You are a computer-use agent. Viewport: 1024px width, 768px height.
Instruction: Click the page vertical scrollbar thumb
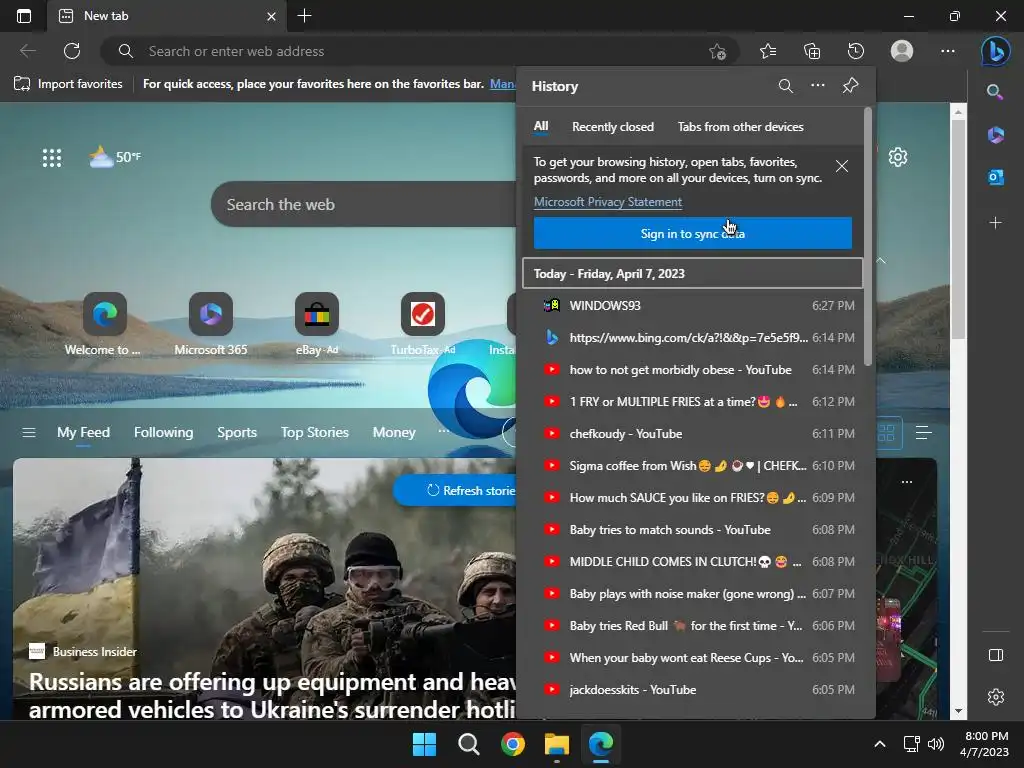[x=957, y=229]
